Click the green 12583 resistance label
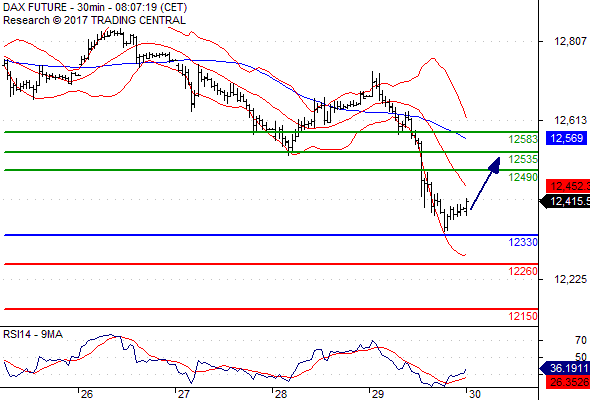The image size is (590, 400). tap(523, 139)
